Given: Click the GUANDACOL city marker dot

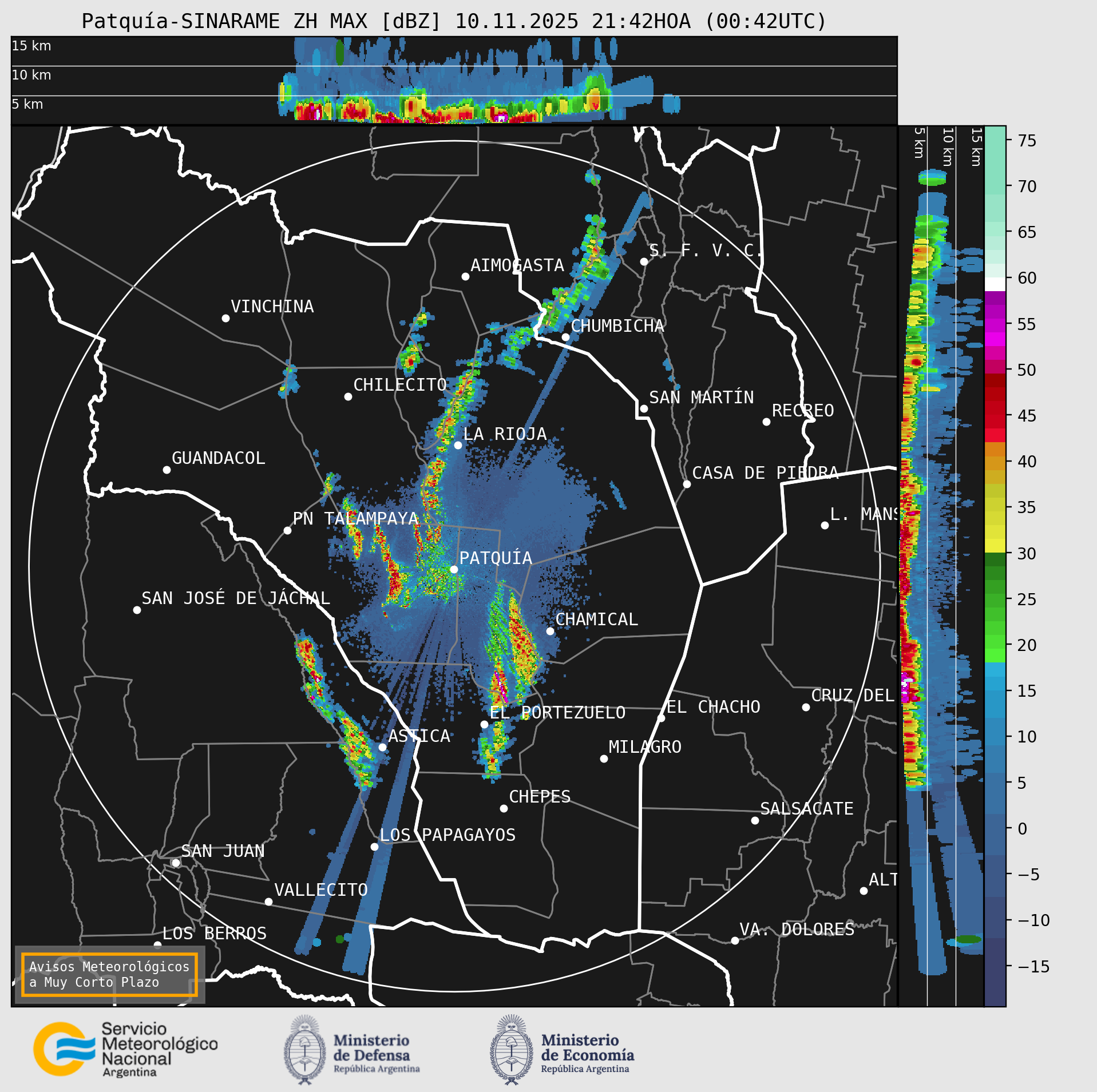Looking at the screenshot, I should coord(167,470).
